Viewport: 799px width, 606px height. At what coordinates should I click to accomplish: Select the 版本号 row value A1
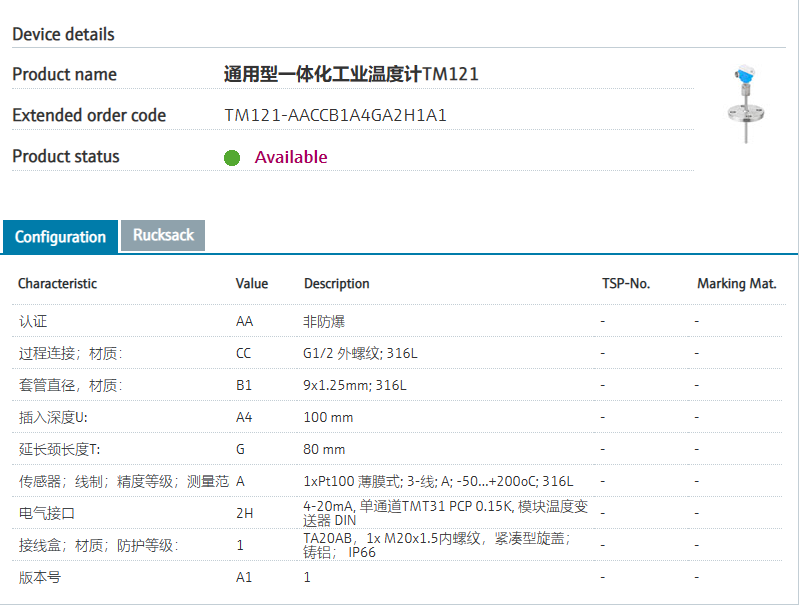tap(244, 578)
